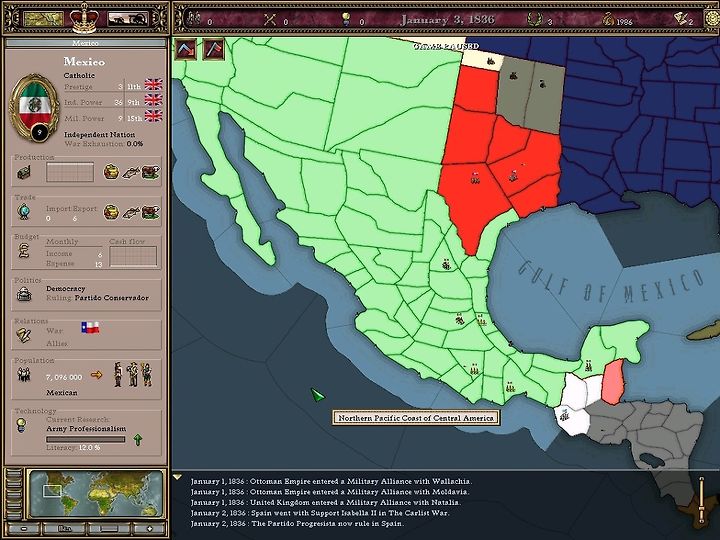Screen dimensions: 720x540
Task: Click the green ship marker in the Pacific
Action: pyautogui.click(x=317, y=395)
